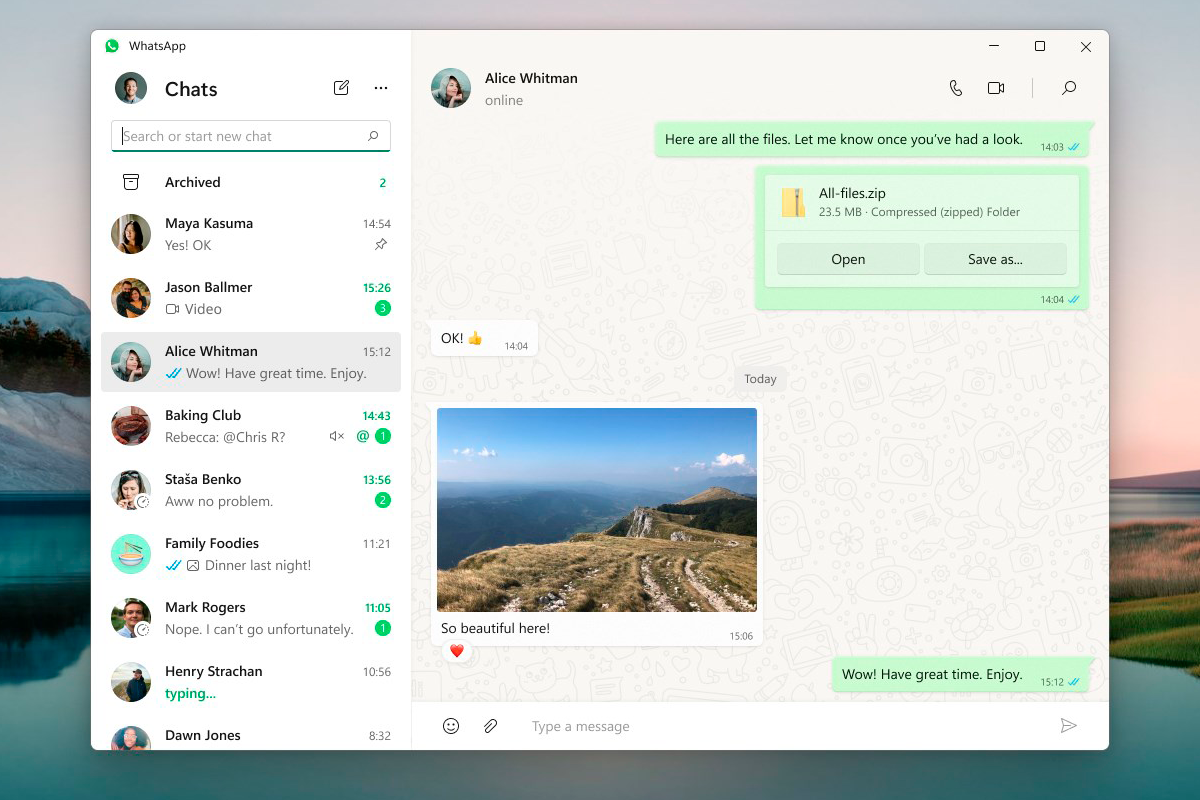Viewport: 1200px width, 800px height.
Task: Click 'Aww no problem.' preview text
Action: point(219,501)
